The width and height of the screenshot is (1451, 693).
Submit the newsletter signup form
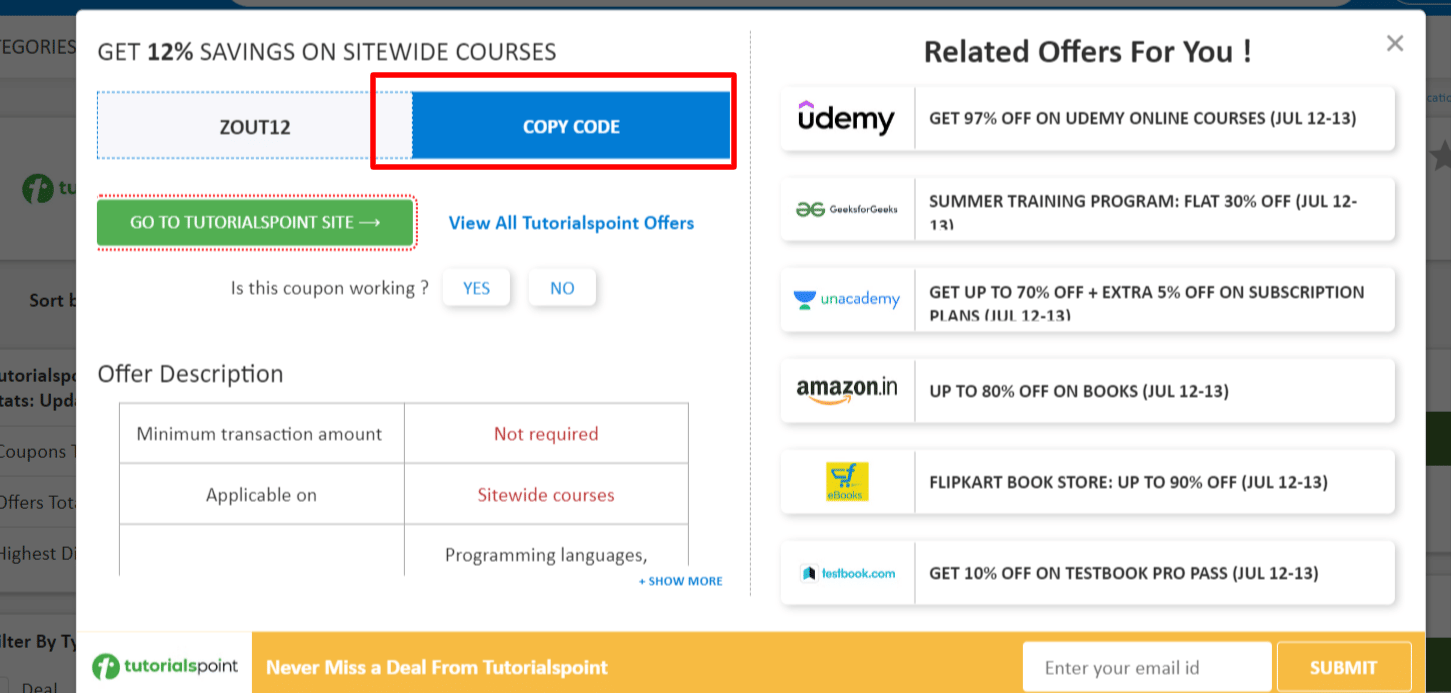point(1343,666)
